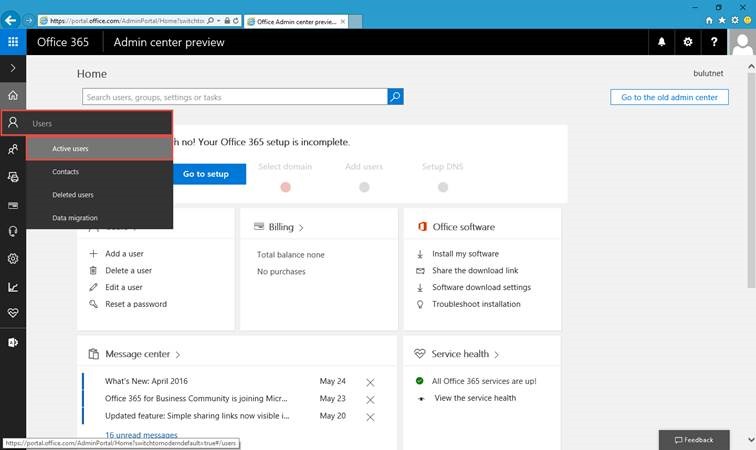Open the Support headset icon in sidebar

coord(13,232)
